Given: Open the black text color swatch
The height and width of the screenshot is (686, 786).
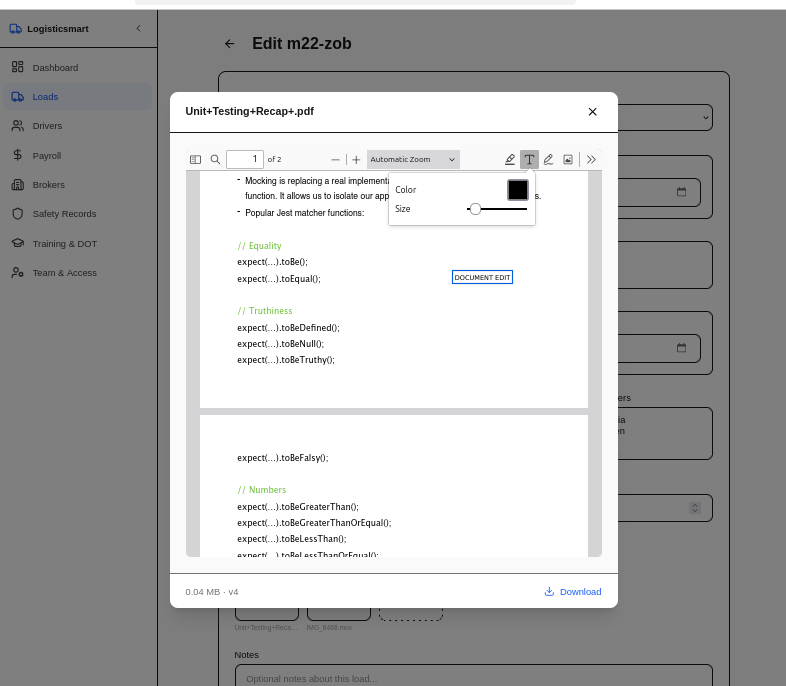Looking at the screenshot, I should (x=517, y=190).
